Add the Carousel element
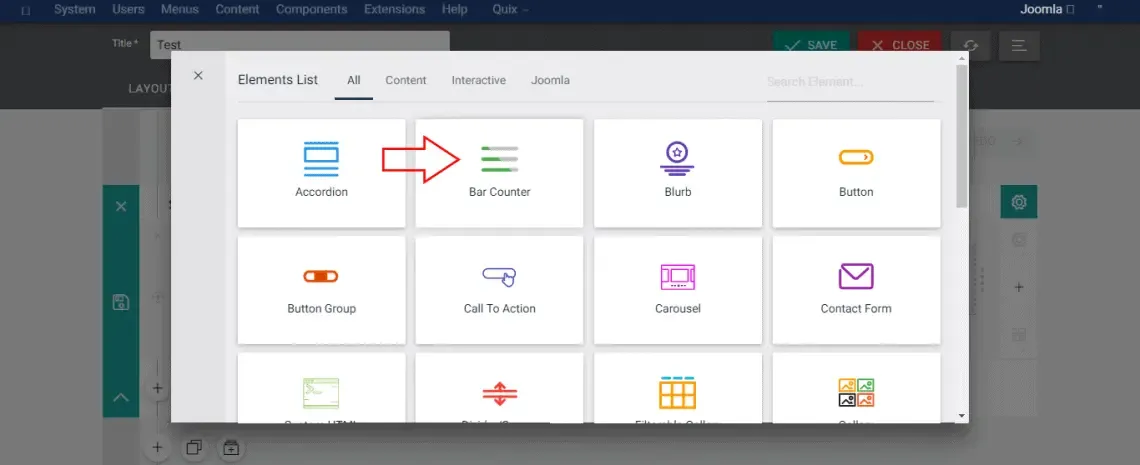This screenshot has height=465, width=1140. (x=678, y=290)
